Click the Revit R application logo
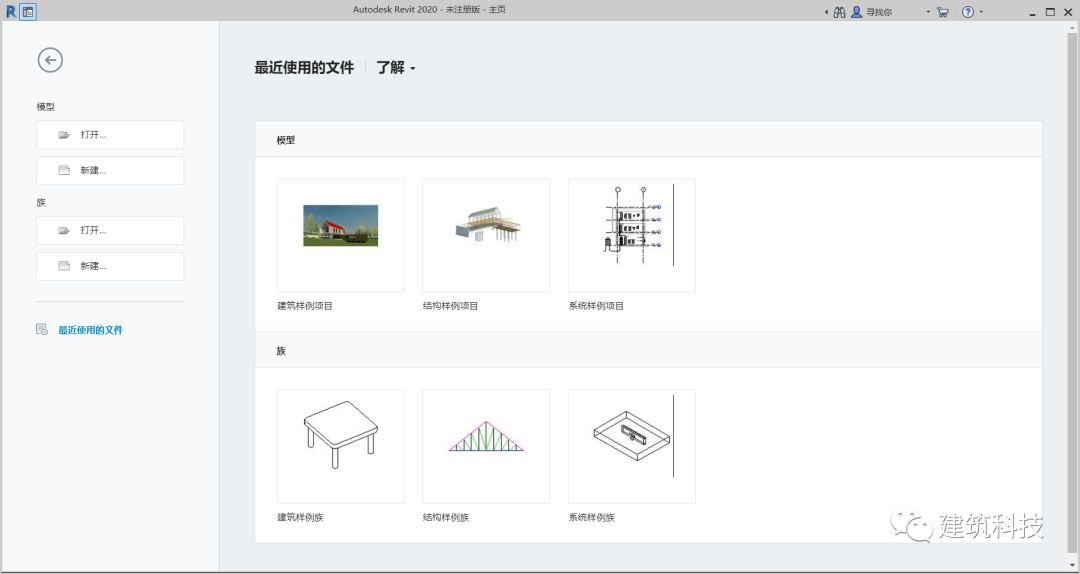Image resolution: width=1080 pixels, height=574 pixels. (x=10, y=11)
